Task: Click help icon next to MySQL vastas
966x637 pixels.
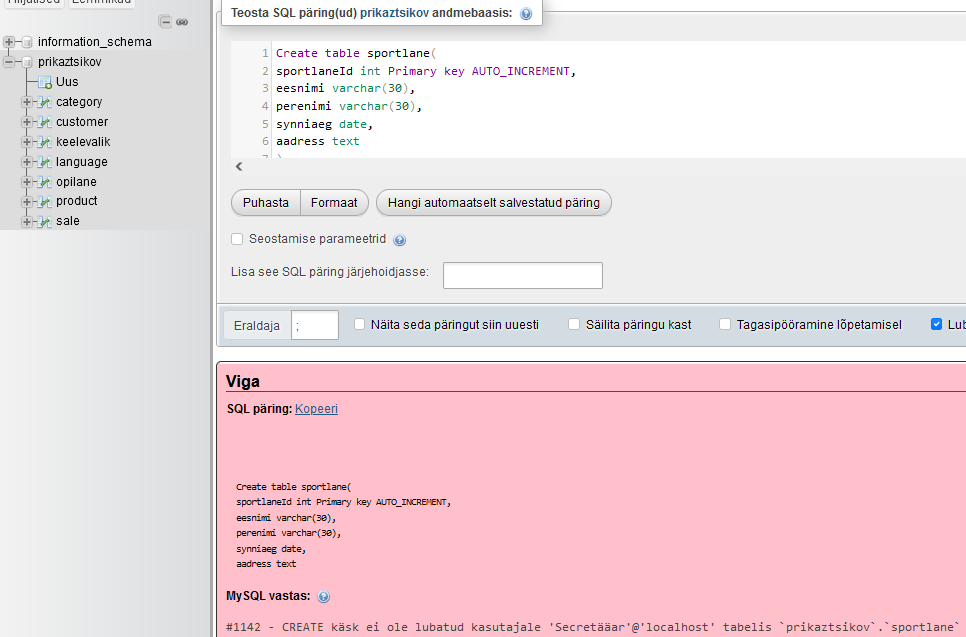Action: pyautogui.click(x=323, y=597)
